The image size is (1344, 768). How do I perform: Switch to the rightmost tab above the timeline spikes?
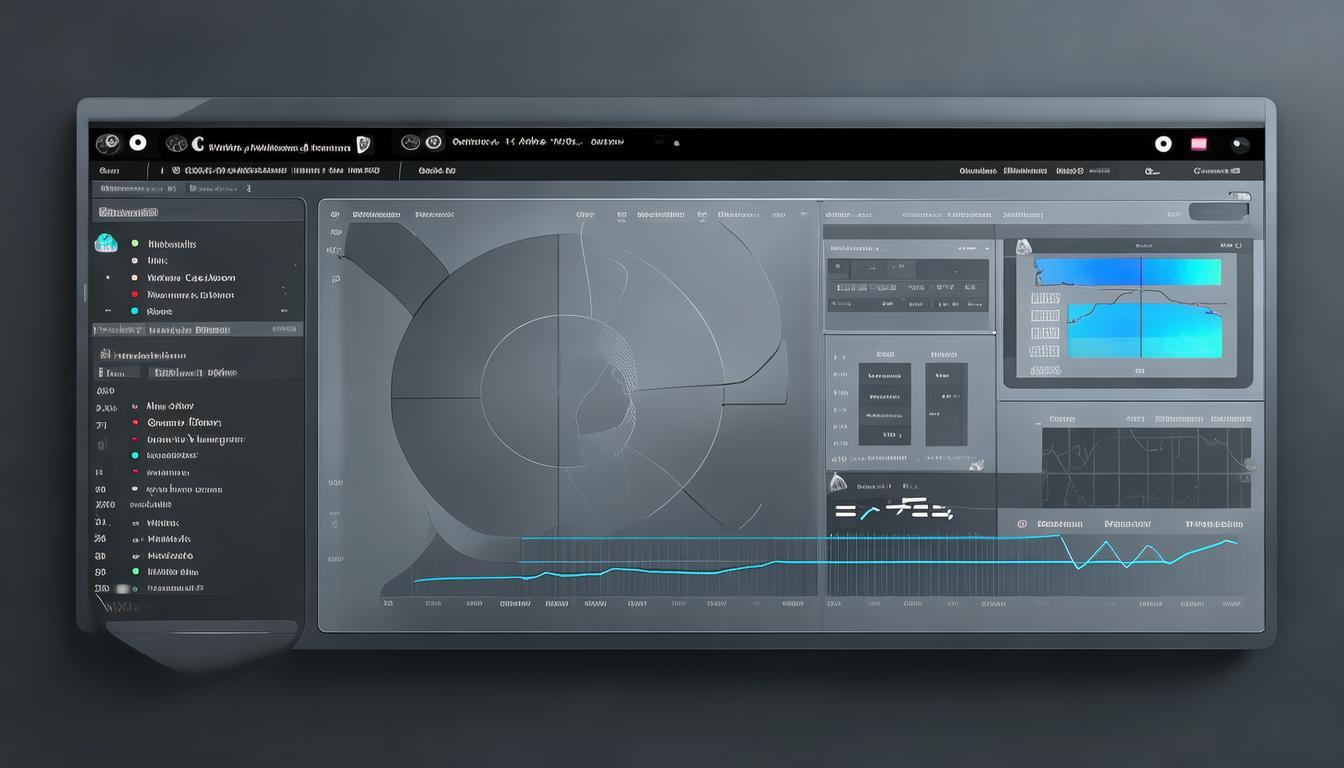click(1213, 524)
